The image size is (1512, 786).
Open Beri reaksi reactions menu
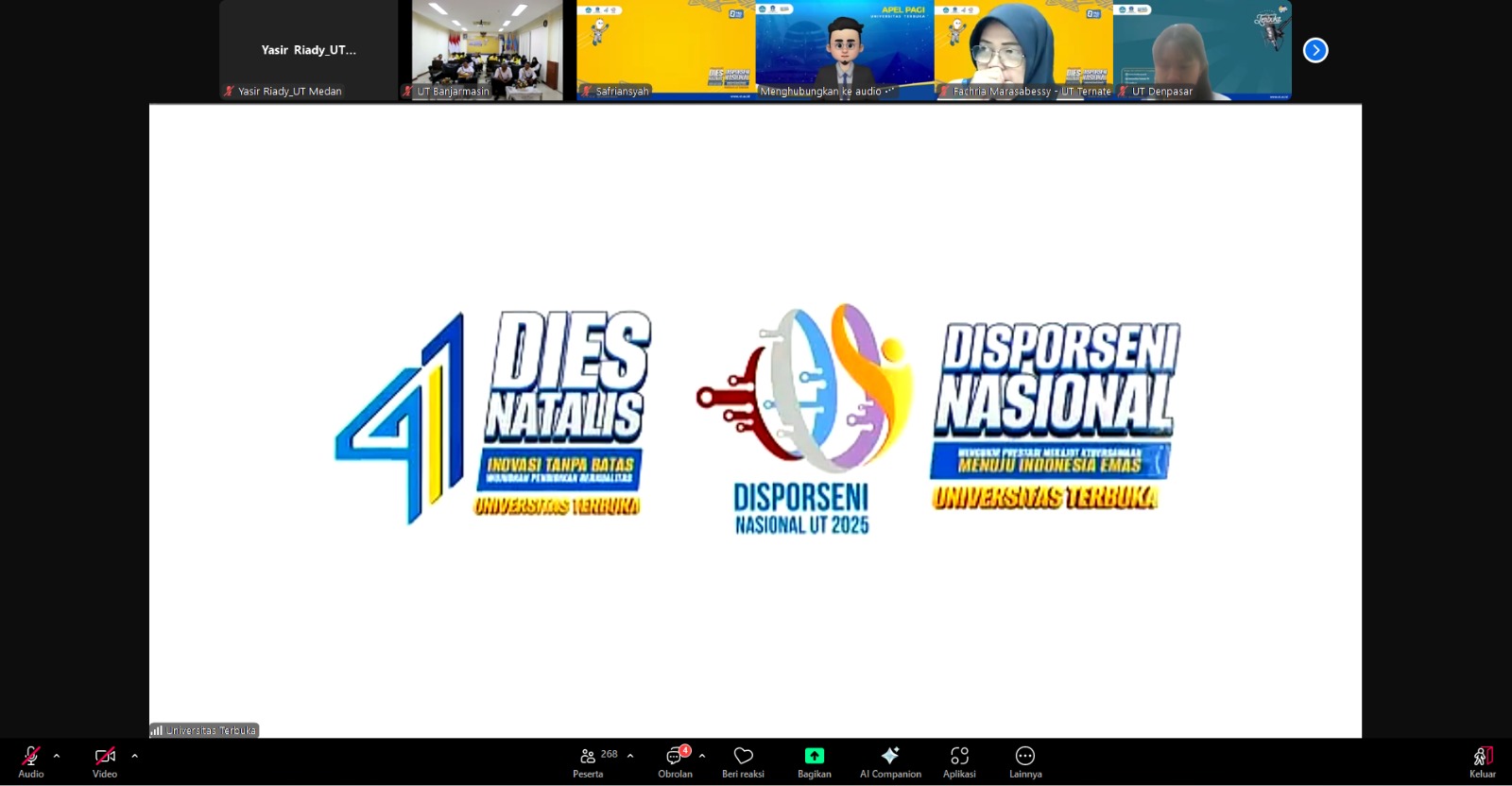[743, 761]
